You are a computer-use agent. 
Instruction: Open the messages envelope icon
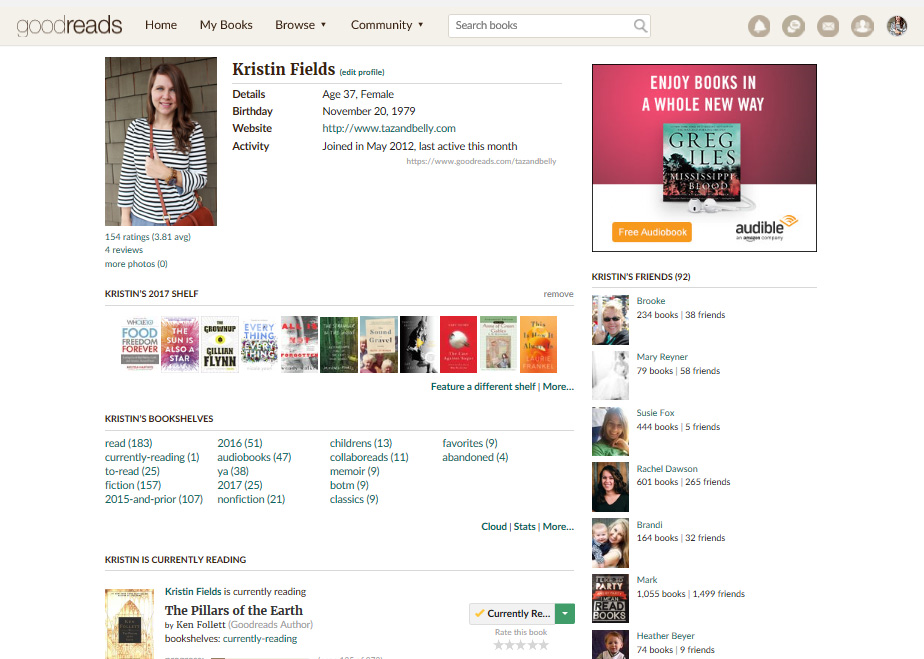pyautogui.click(x=828, y=26)
